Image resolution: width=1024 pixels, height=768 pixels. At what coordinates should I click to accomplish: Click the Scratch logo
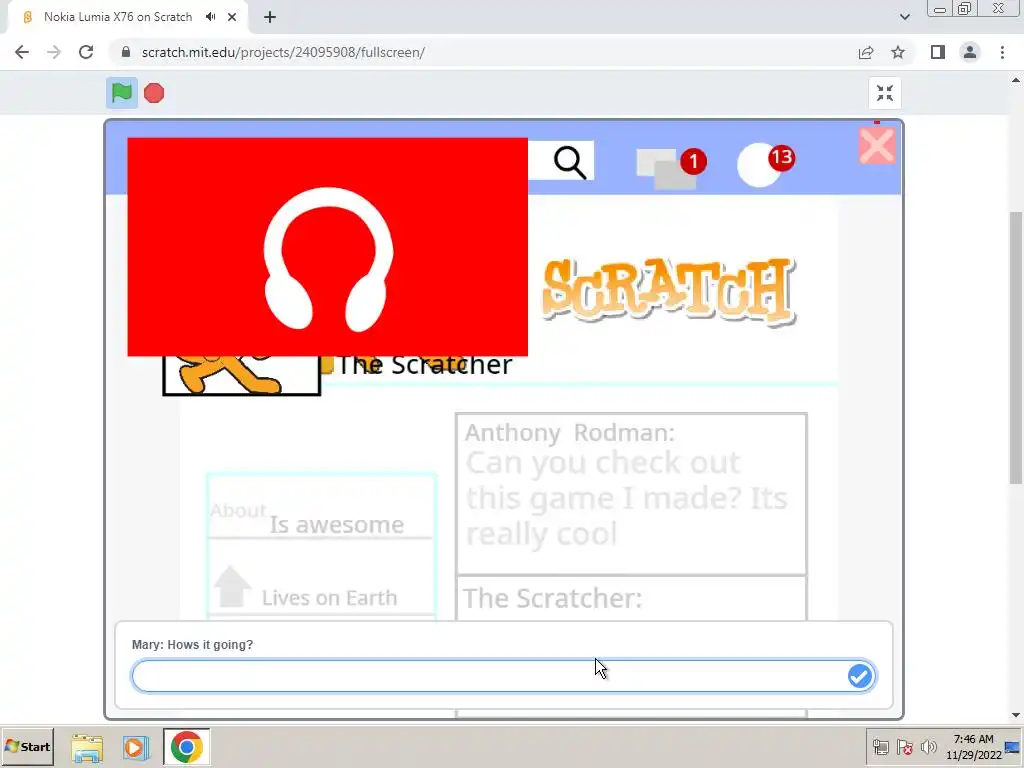669,291
